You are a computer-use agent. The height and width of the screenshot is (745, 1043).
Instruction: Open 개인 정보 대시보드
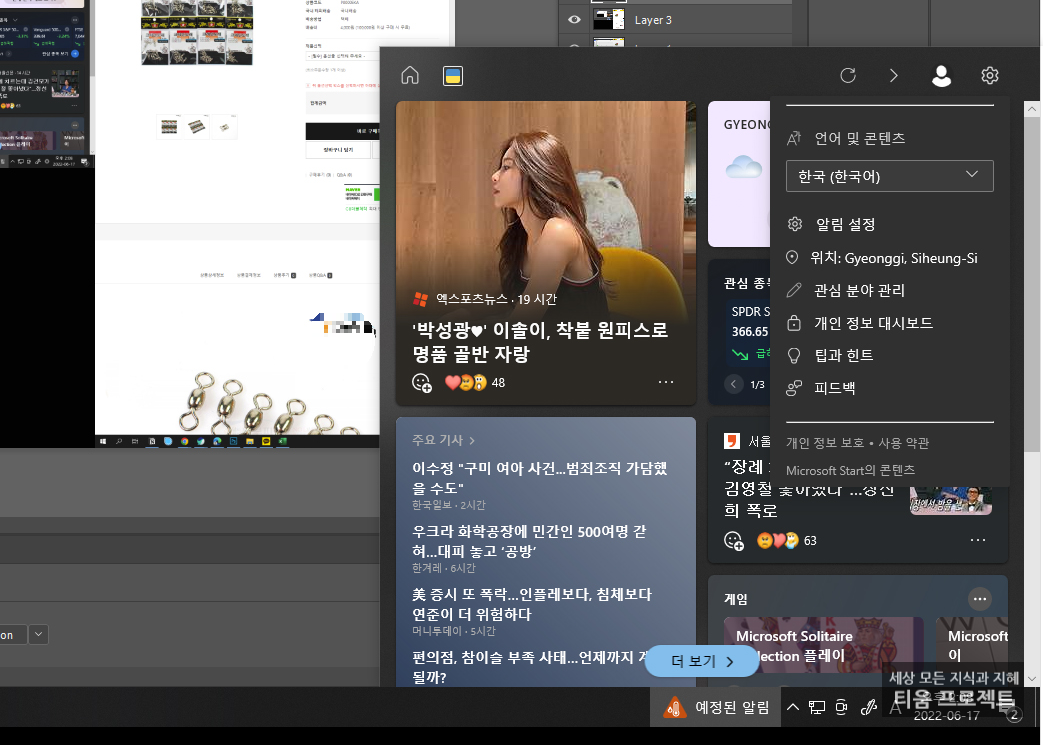pyautogui.click(x=860, y=323)
